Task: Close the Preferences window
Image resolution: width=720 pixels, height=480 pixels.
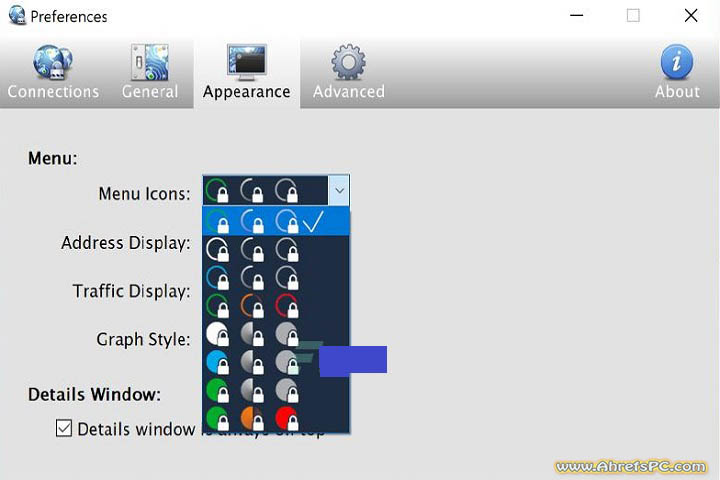Action: pos(691,16)
